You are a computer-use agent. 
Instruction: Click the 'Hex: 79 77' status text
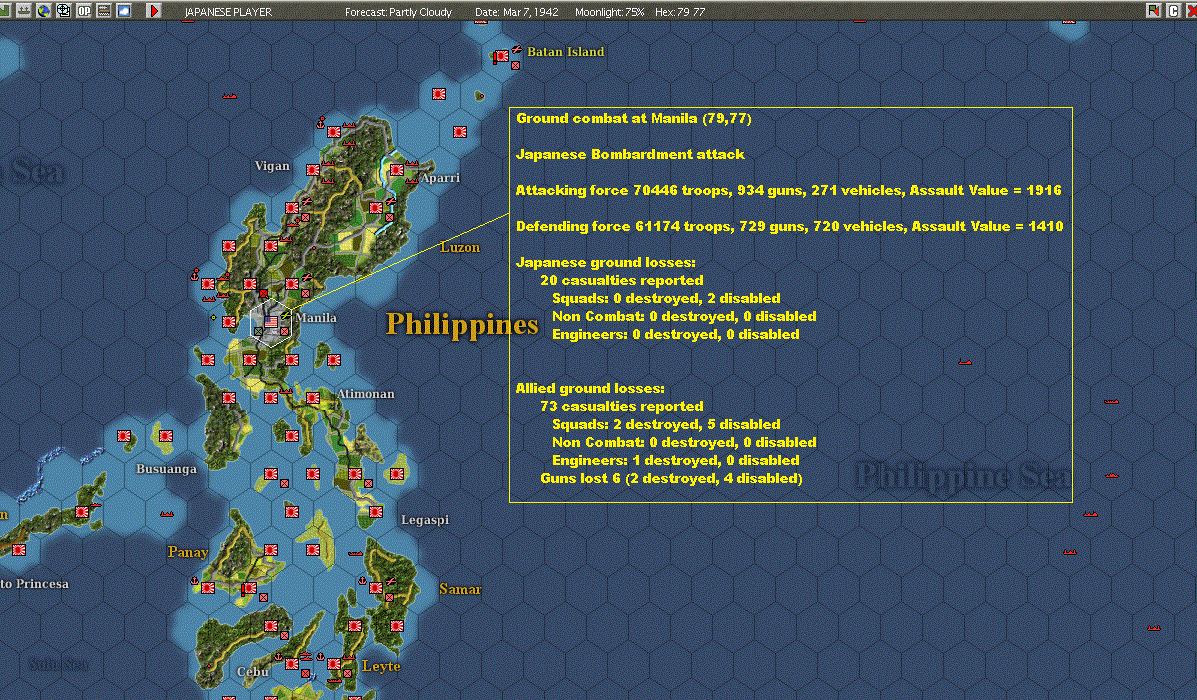(680, 12)
